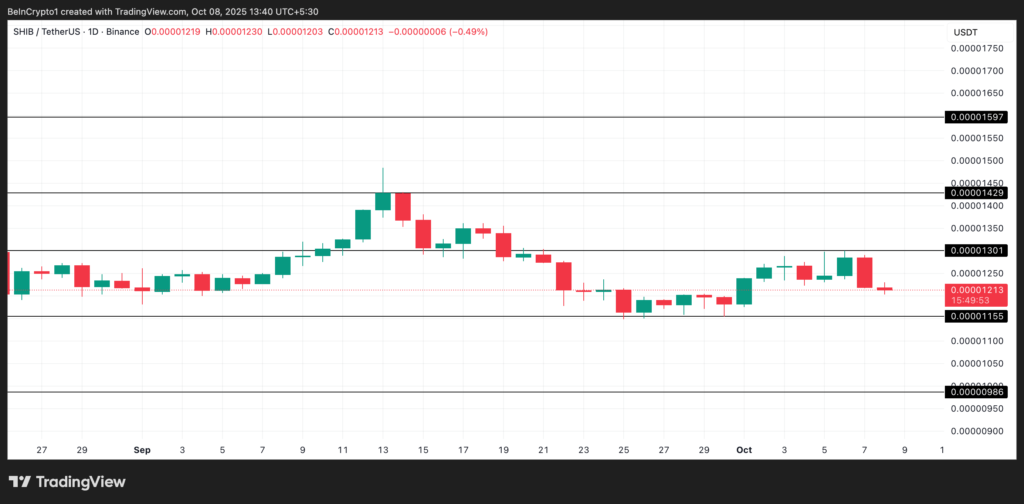The image size is (1024, 504).
Task: Select date 21 on the time axis
Action: [x=543, y=451]
